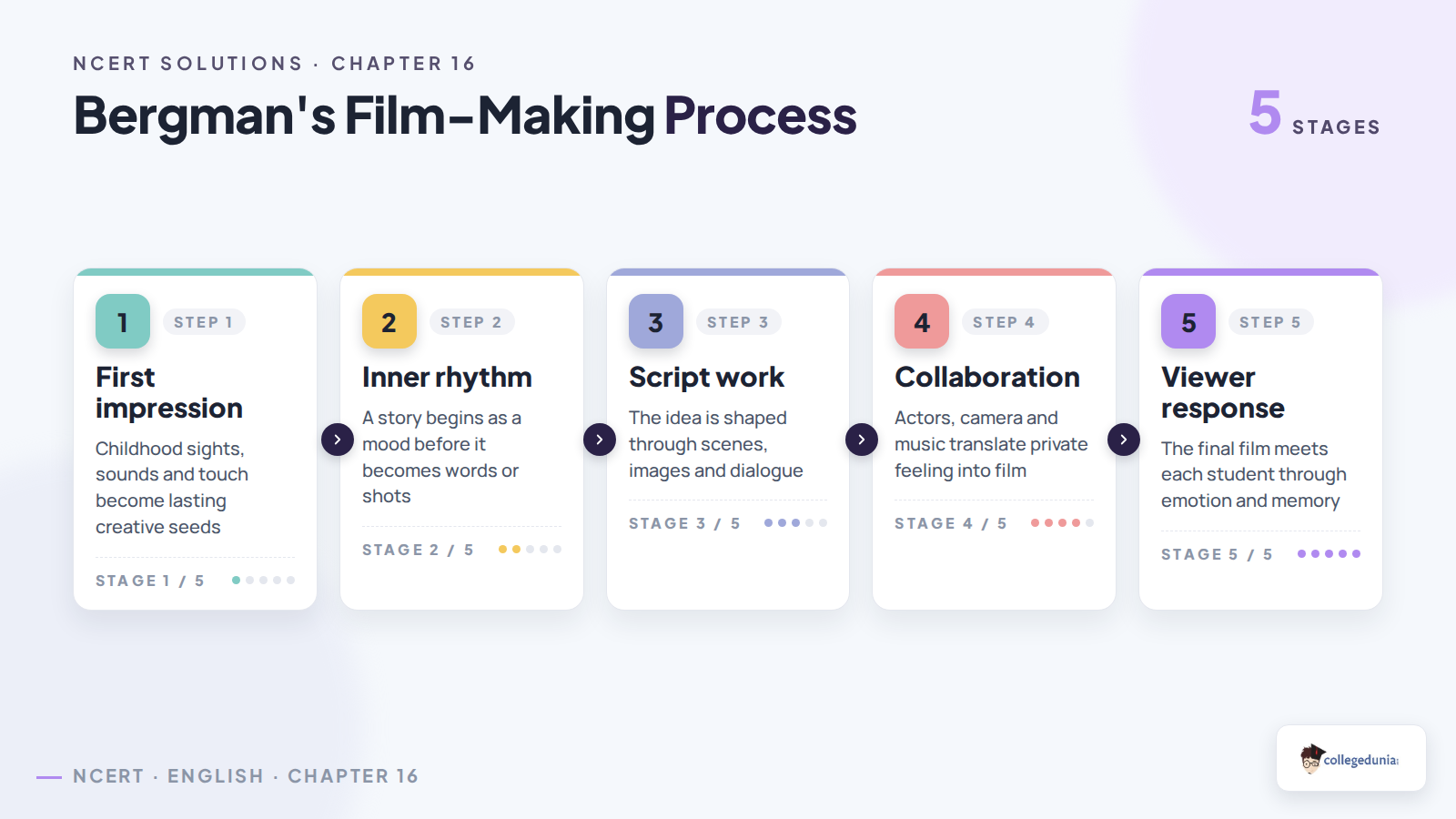Click the large purple '5' numeral
The width and height of the screenshot is (1456, 819).
[1265, 112]
